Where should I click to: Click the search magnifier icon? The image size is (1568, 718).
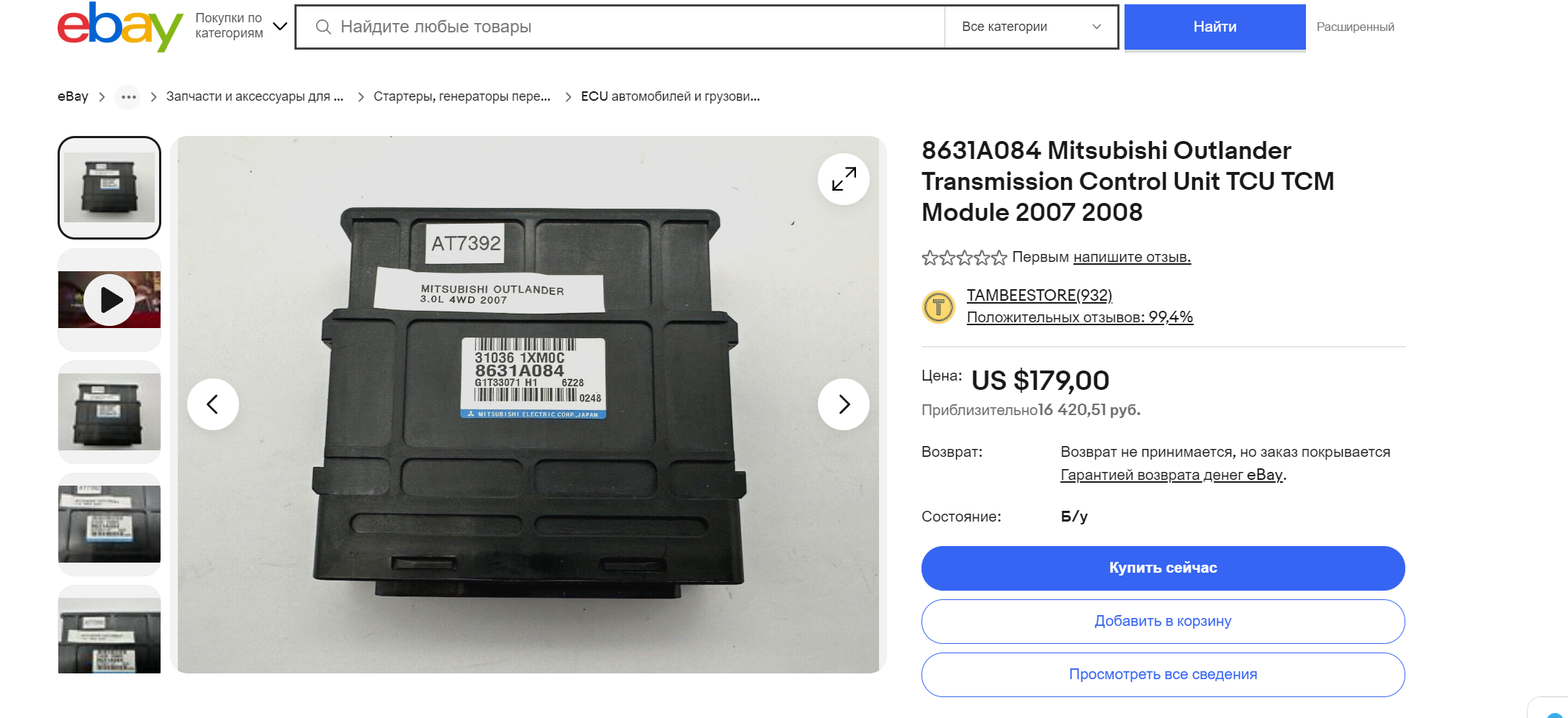[323, 27]
